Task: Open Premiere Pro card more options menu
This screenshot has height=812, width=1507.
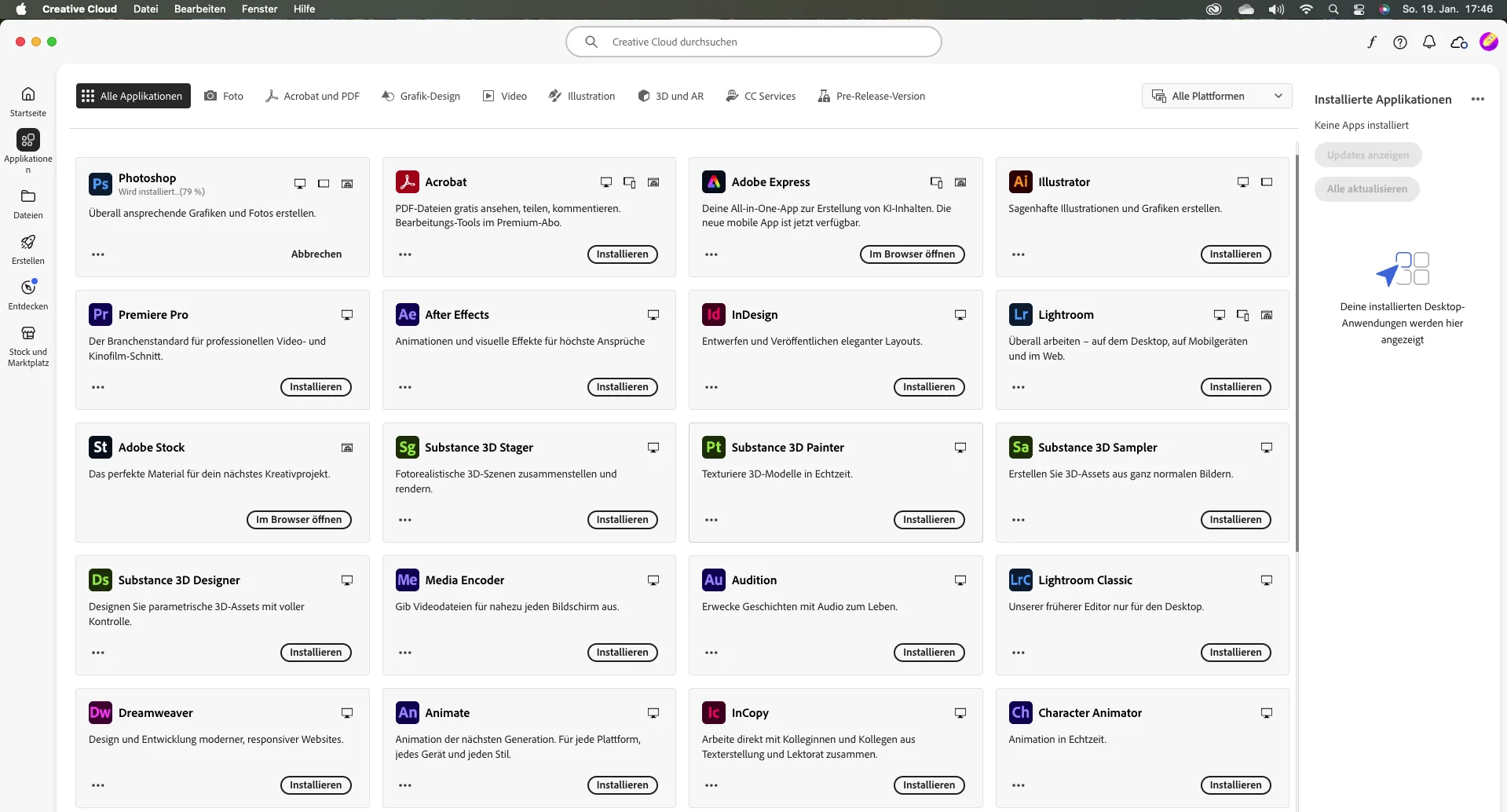Action: 98,387
